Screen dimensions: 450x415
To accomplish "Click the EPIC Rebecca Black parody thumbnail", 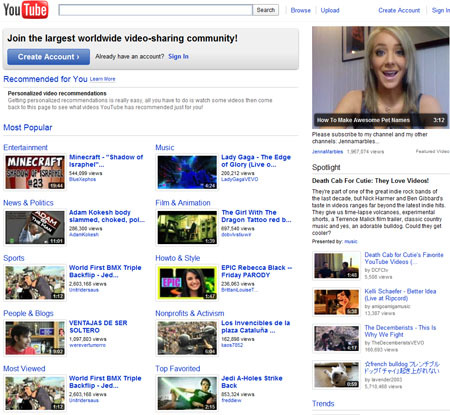I will [187, 283].
